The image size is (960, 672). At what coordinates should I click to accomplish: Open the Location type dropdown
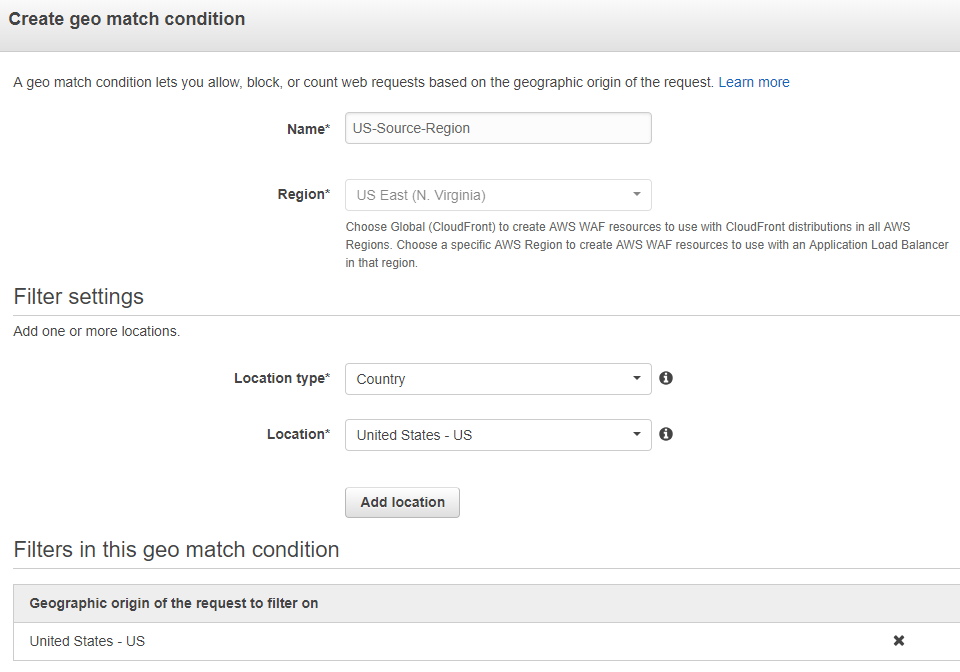pos(497,379)
